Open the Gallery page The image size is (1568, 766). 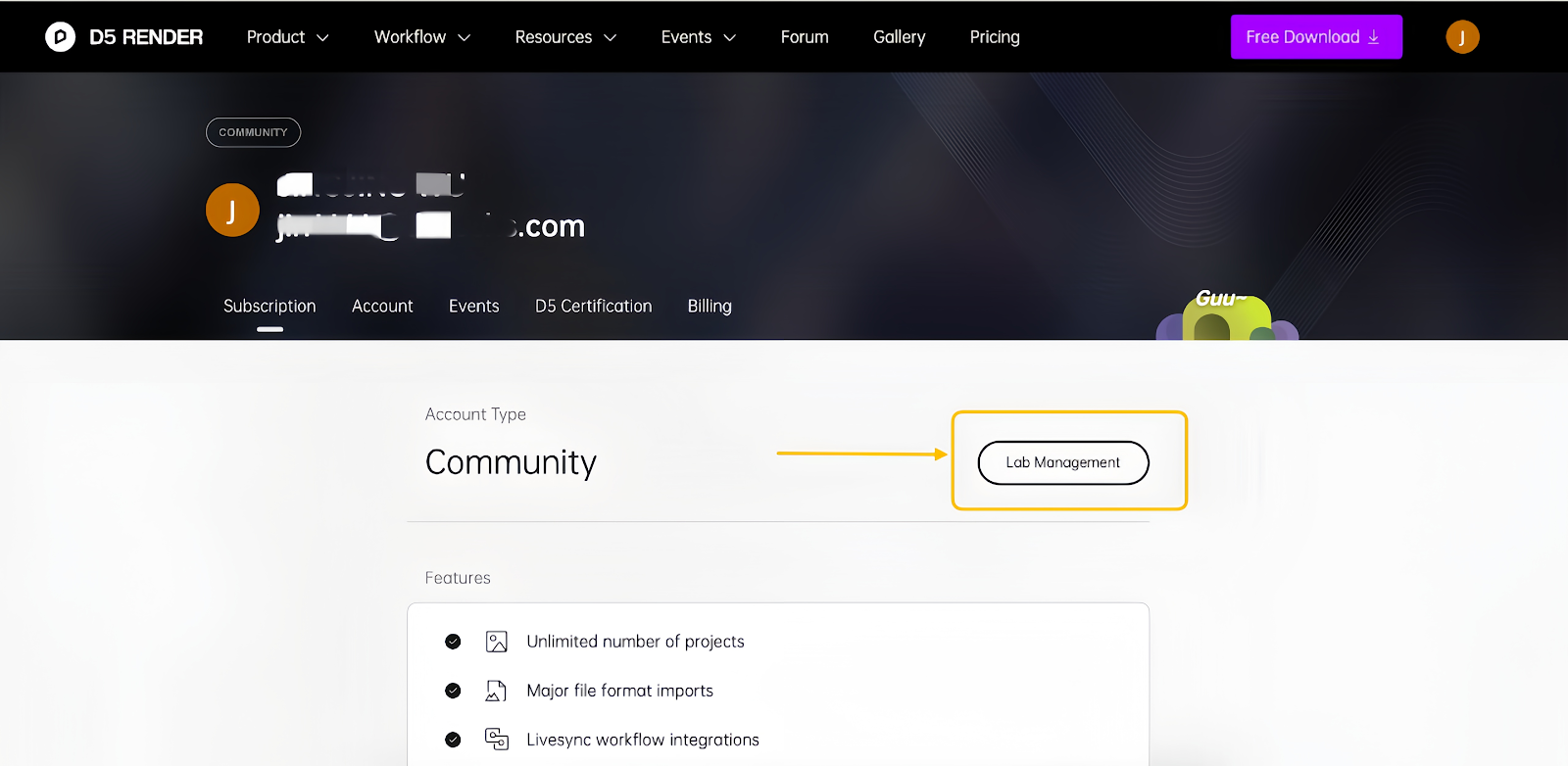click(x=899, y=37)
